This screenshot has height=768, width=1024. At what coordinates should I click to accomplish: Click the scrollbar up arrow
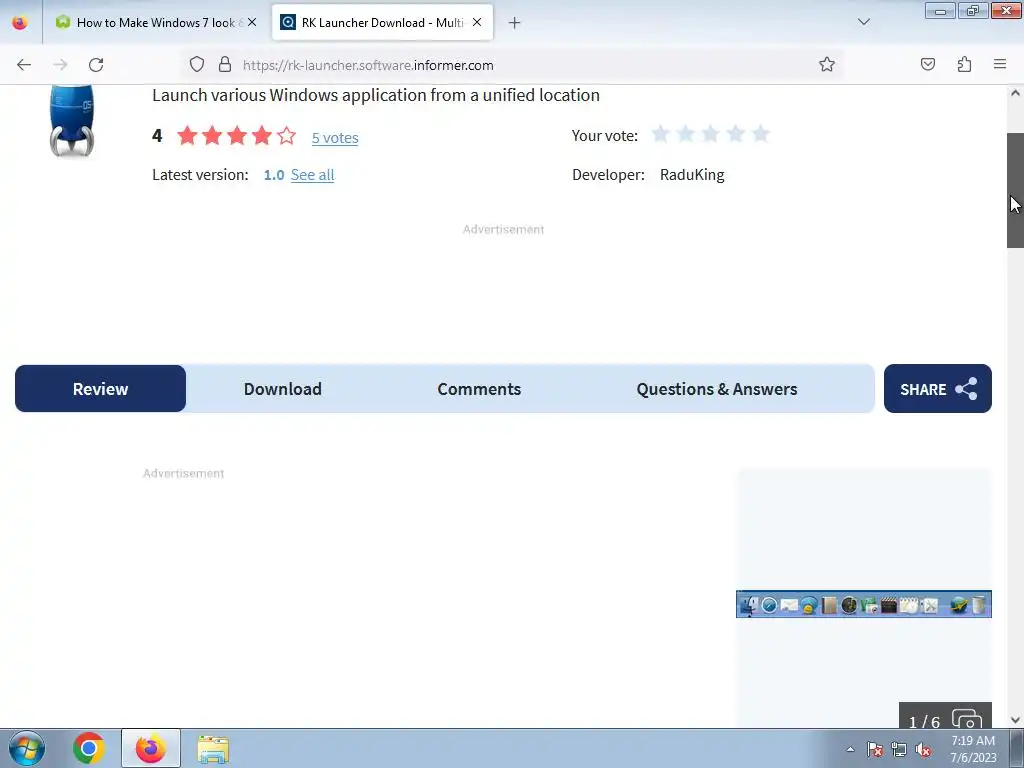[1015, 93]
